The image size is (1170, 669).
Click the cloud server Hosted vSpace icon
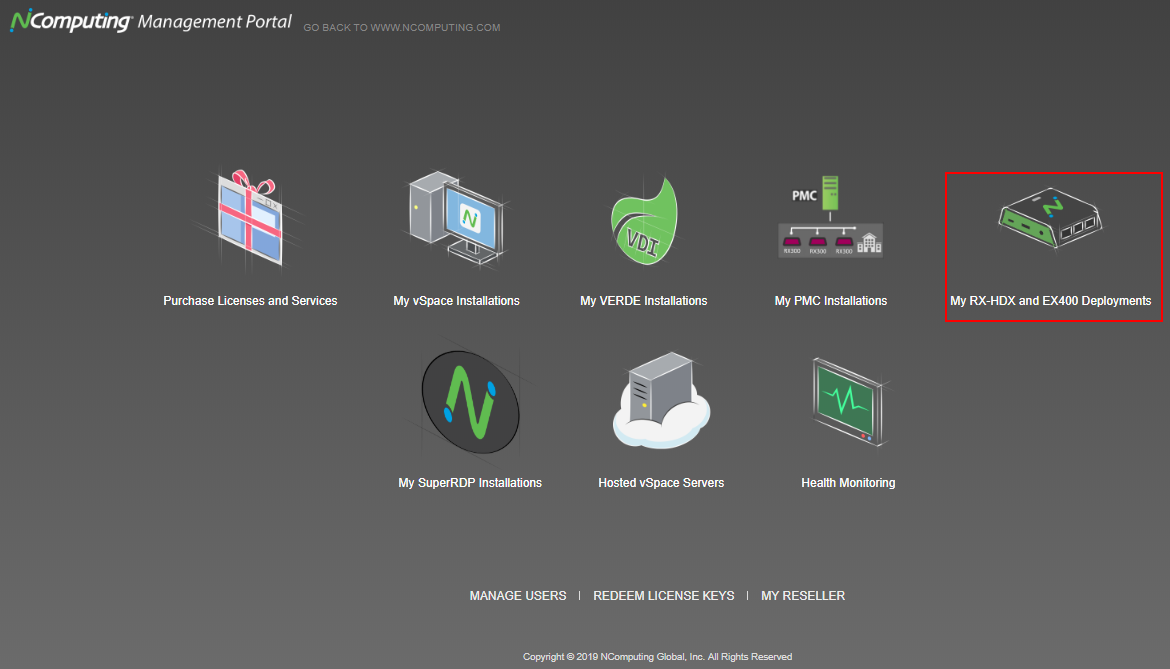[x=661, y=400]
